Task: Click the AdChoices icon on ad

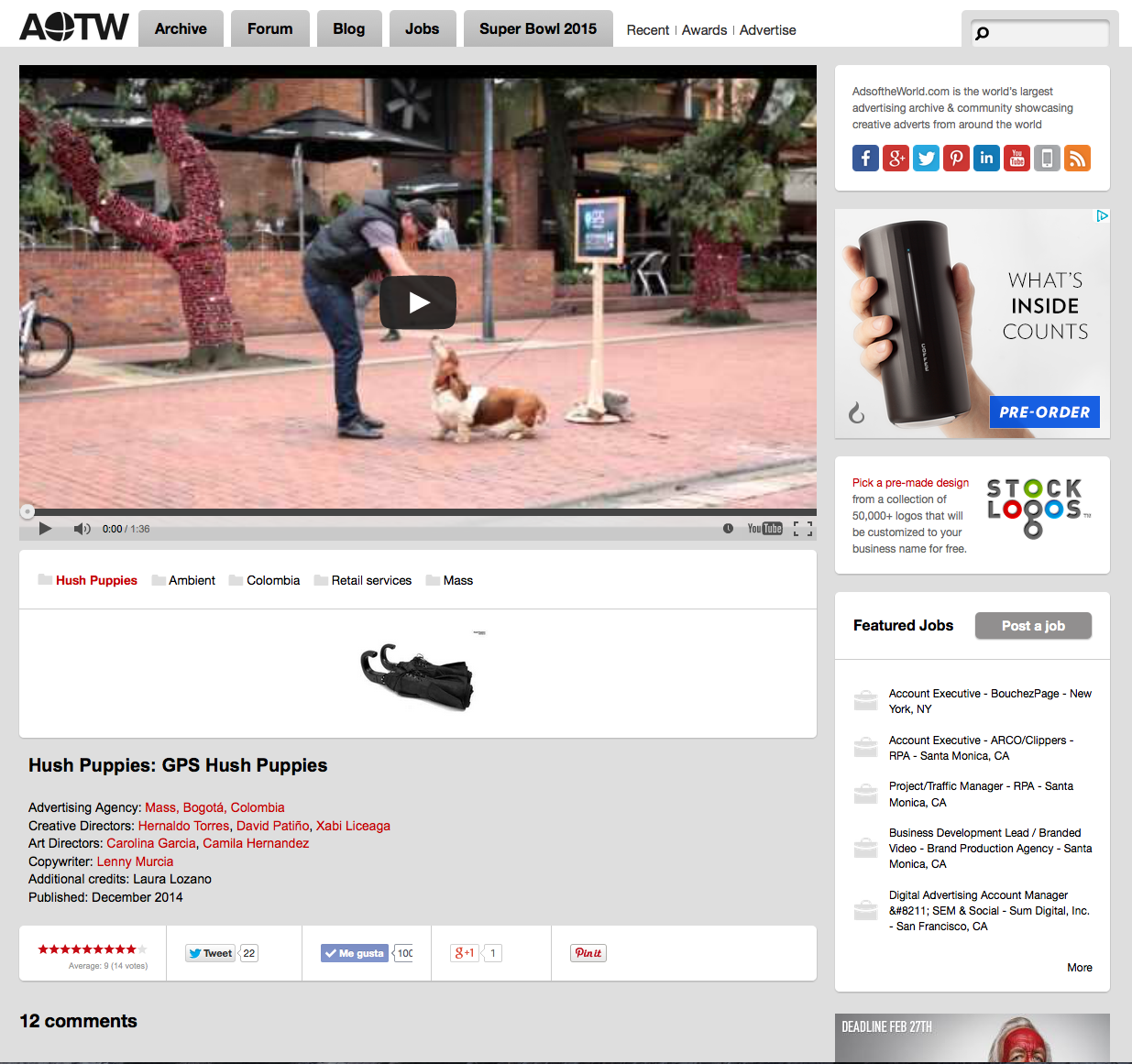Action: tap(1103, 216)
